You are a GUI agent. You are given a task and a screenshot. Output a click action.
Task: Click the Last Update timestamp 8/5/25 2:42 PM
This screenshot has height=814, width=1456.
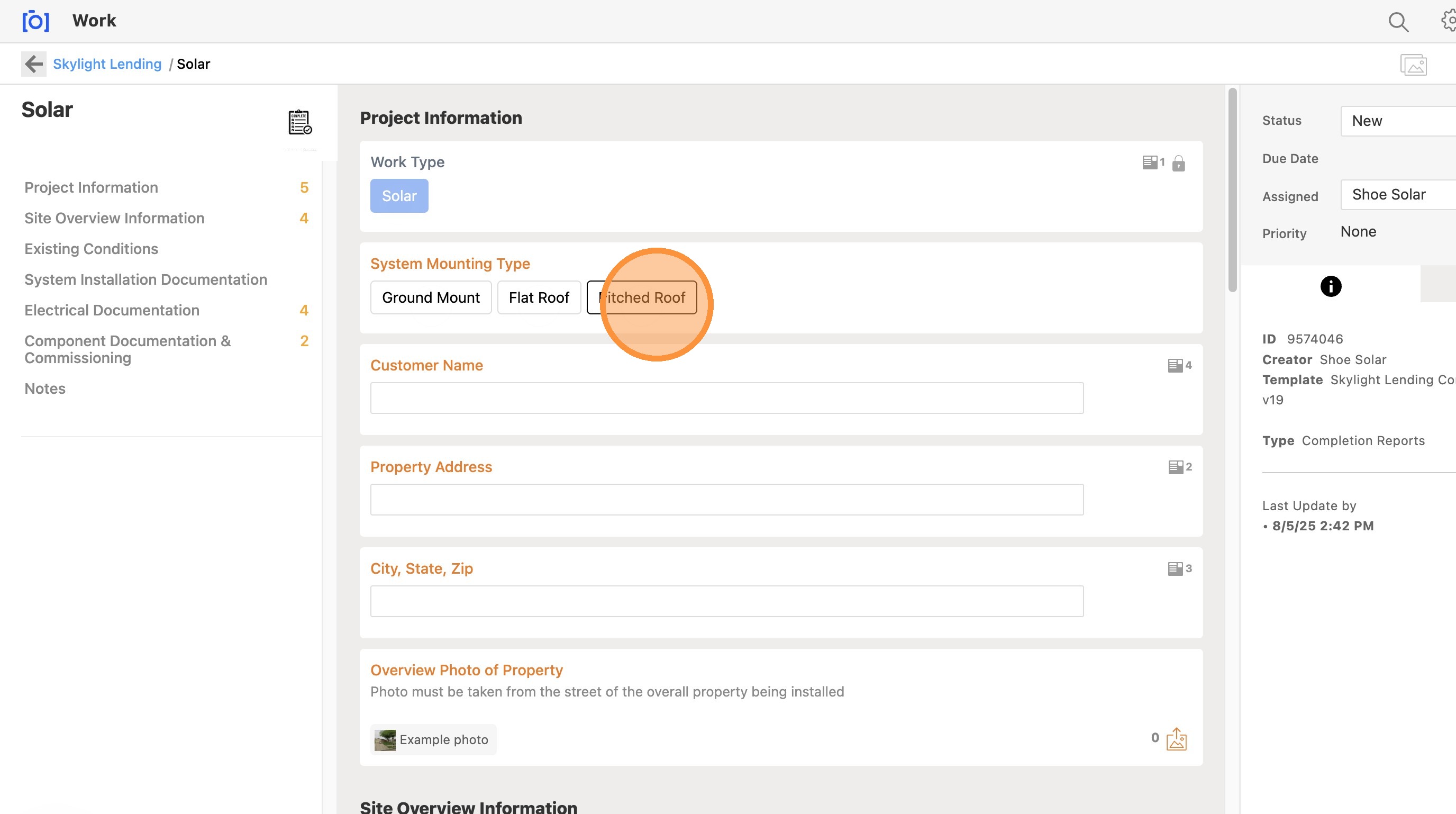pos(1323,526)
